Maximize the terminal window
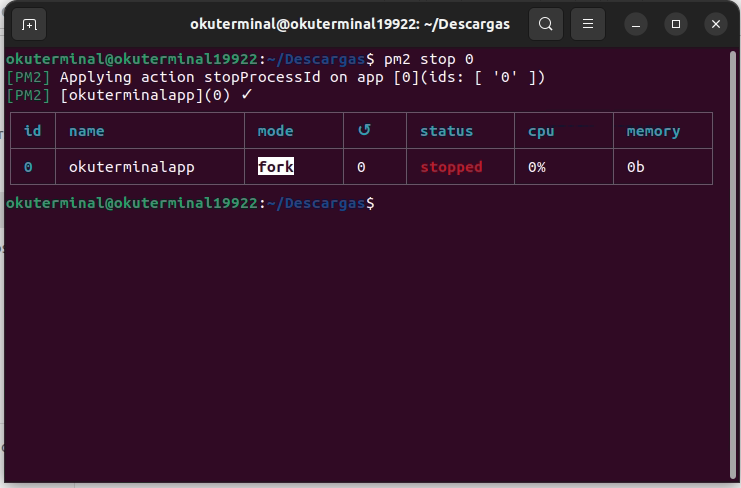741x488 pixels. (676, 24)
